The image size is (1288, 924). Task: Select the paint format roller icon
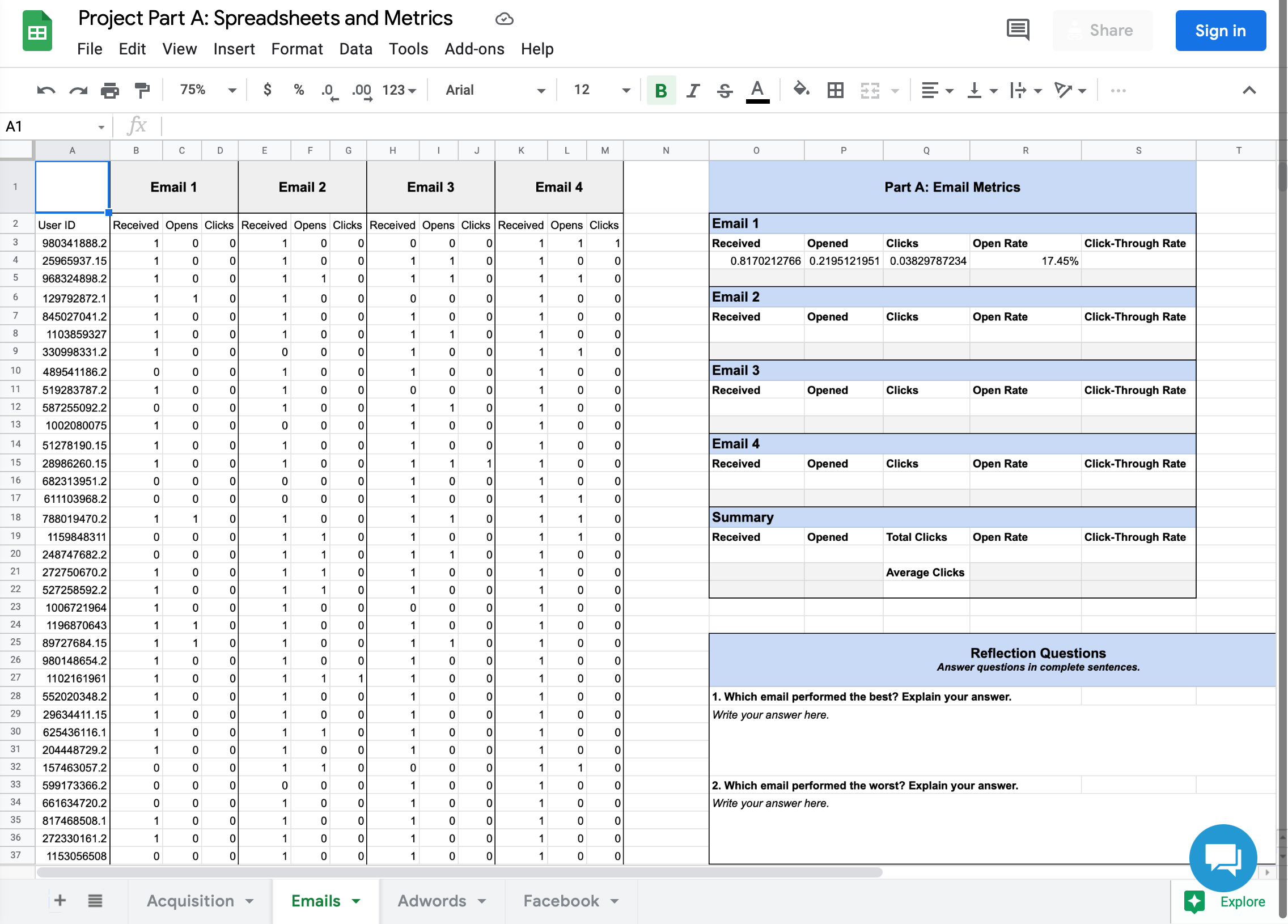(142, 90)
